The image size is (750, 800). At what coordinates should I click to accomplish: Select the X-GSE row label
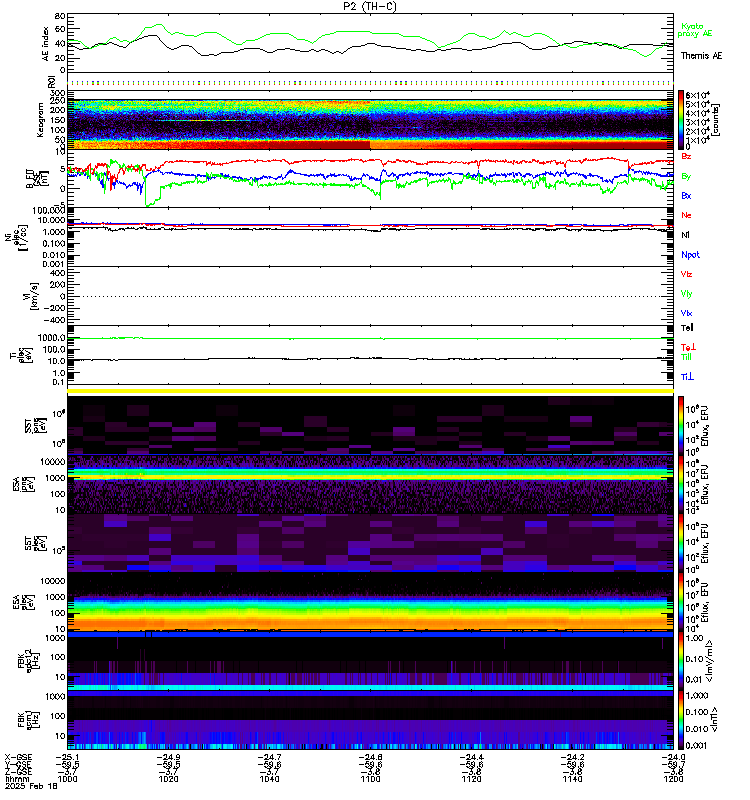point(18,757)
